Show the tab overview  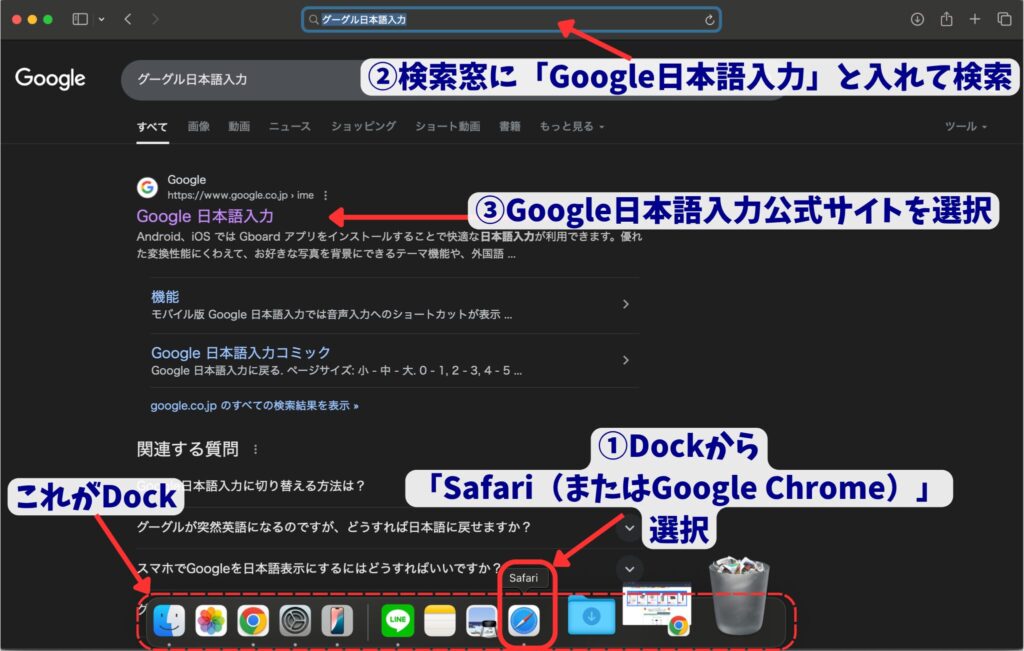pos(1004,19)
